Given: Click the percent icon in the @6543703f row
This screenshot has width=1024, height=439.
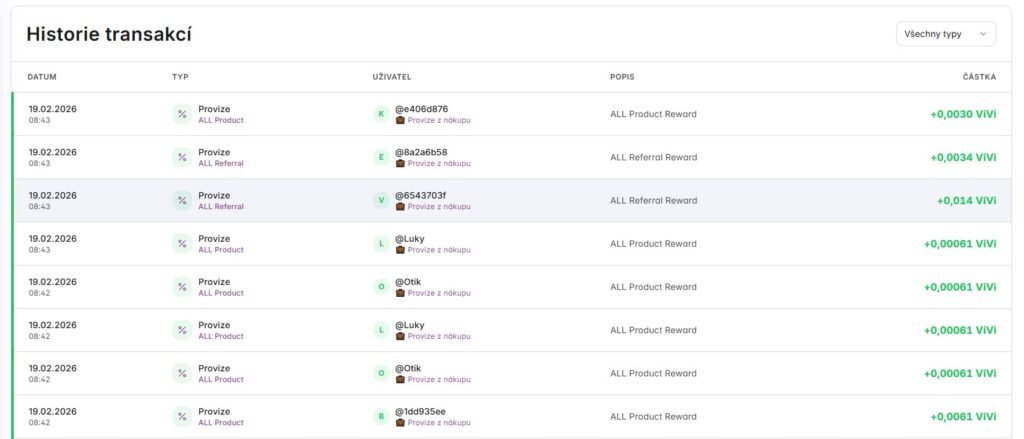Looking at the screenshot, I should pyautogui.click(x=182, y=201).
